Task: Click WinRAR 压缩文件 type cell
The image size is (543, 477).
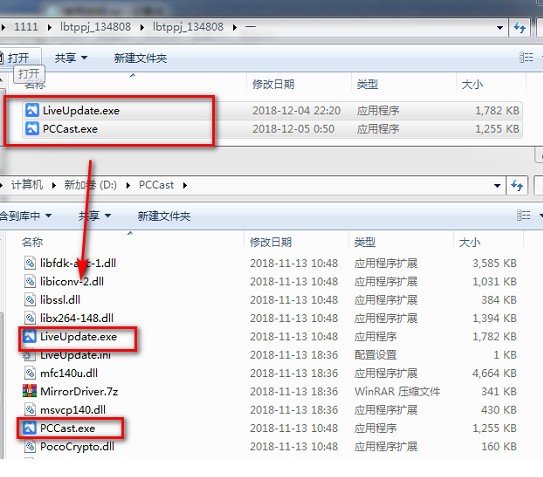Action: [397, 392]
